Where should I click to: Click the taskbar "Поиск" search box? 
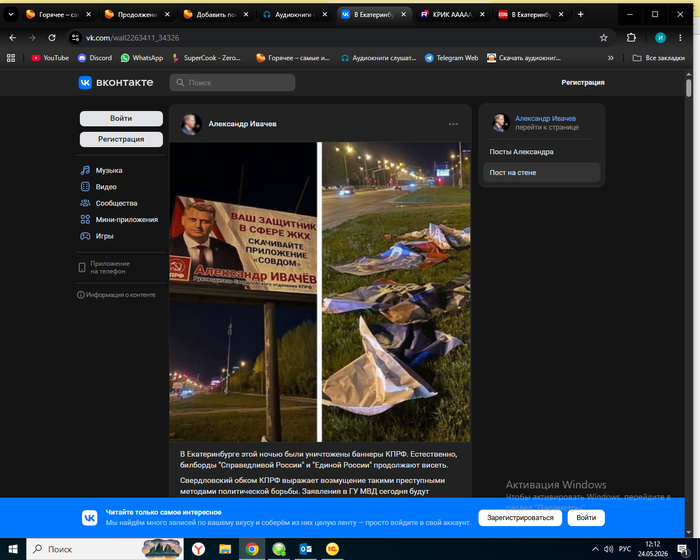pos(105,549)
